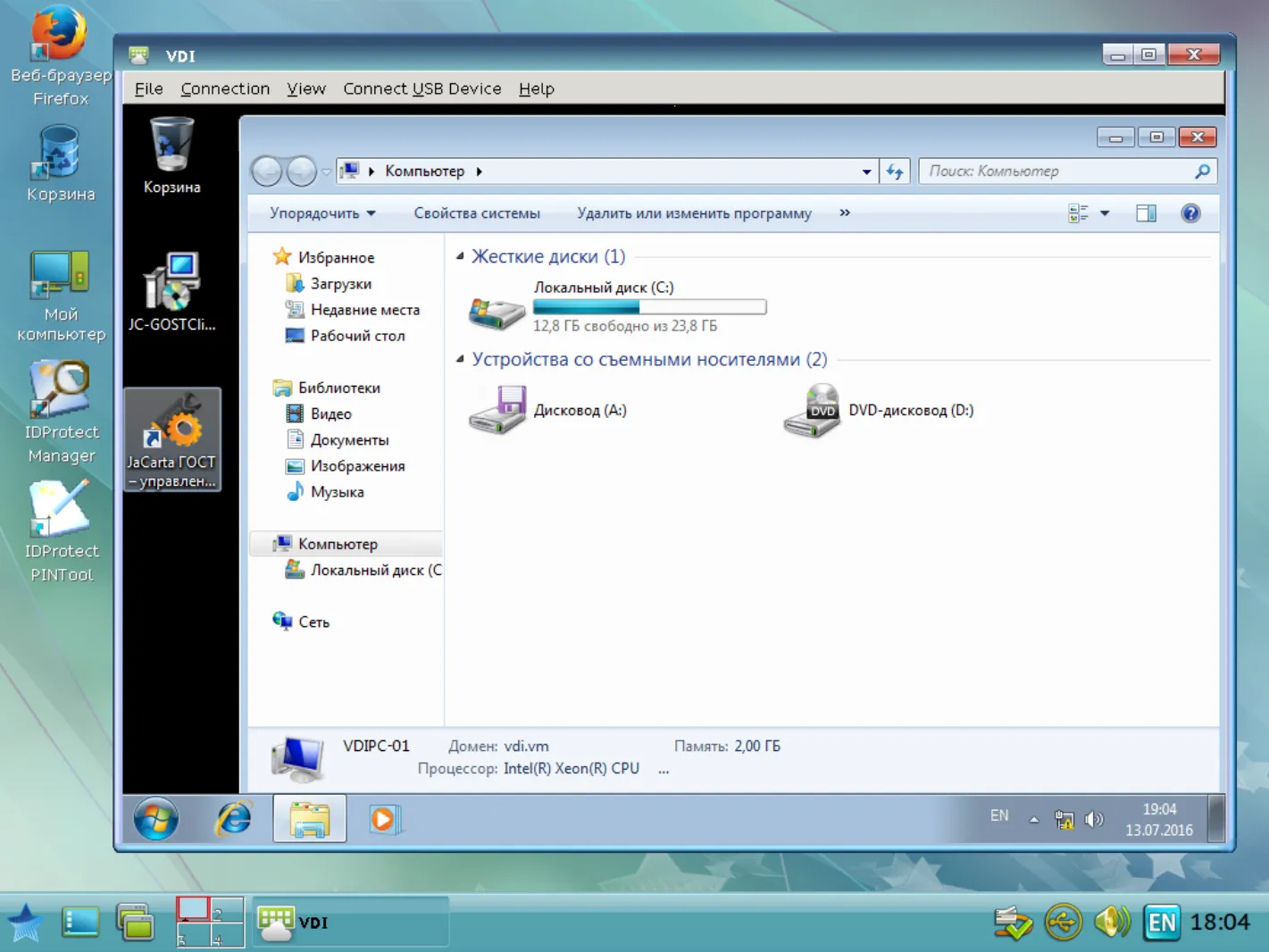Open the host USB connection tray icon
The image size is (1269, 952).
click(x=1064, y=922)
